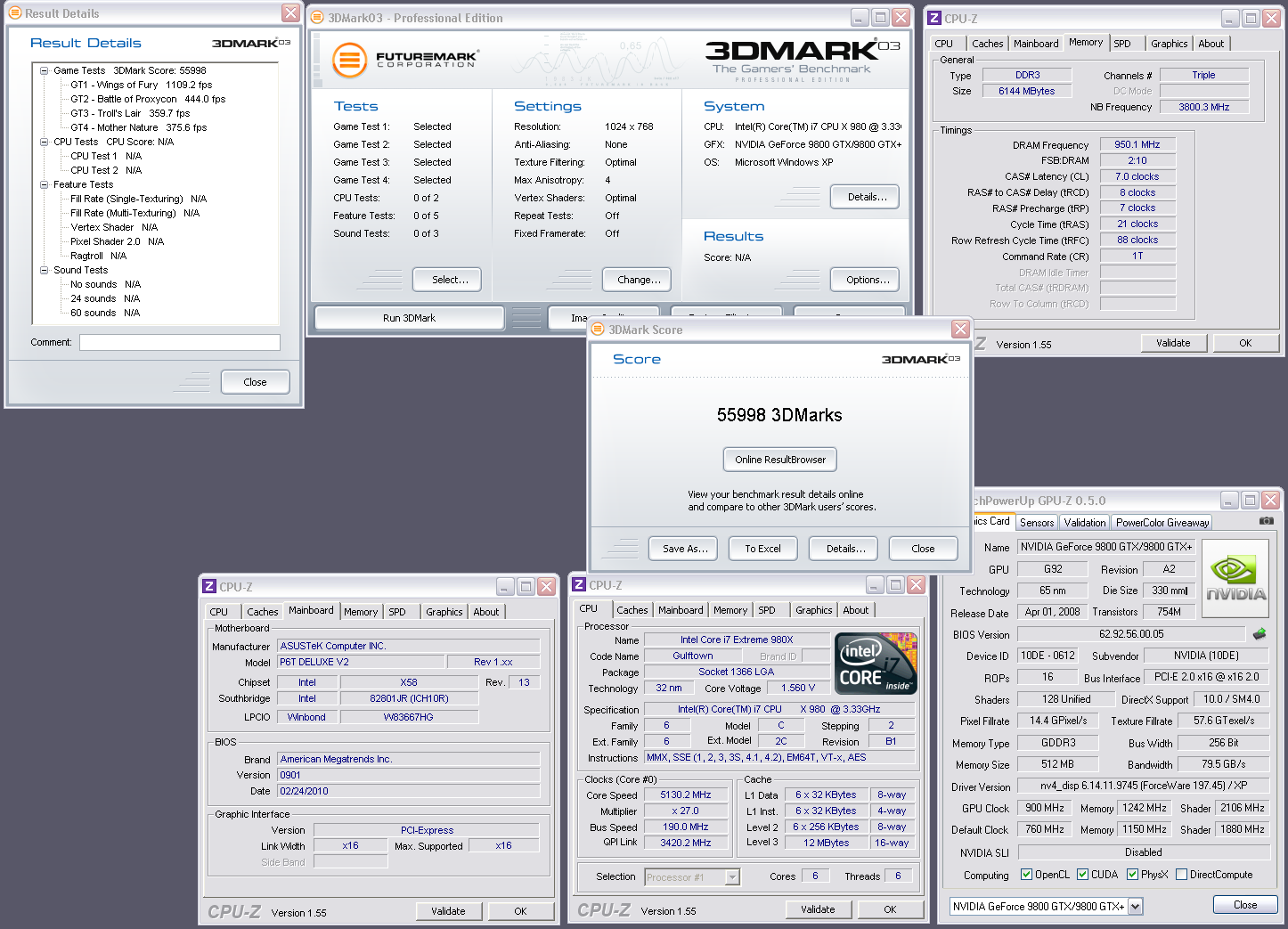Open the Processor #1 selection dropdown
The width and height of the screenshot is (1288, 929).
[732, 877]
